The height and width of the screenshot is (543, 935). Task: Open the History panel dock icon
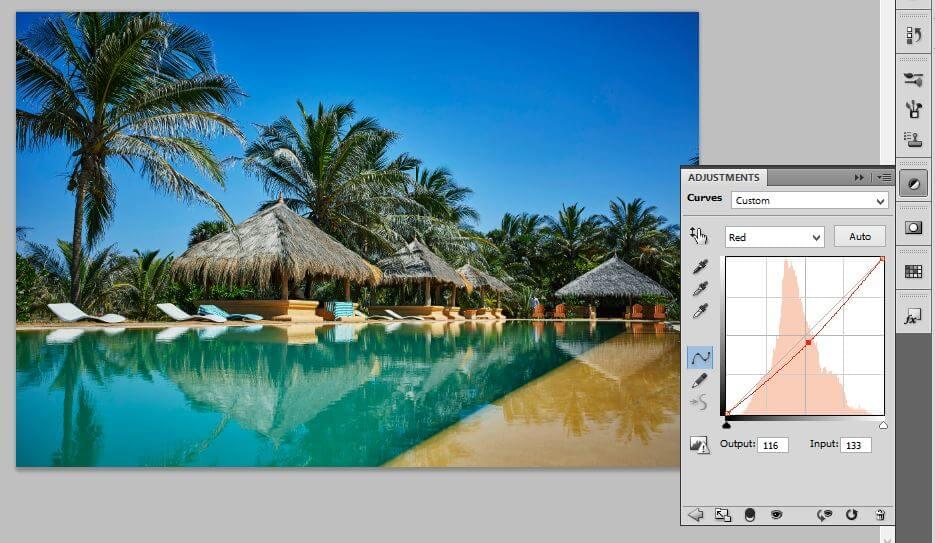pos(913,36)
